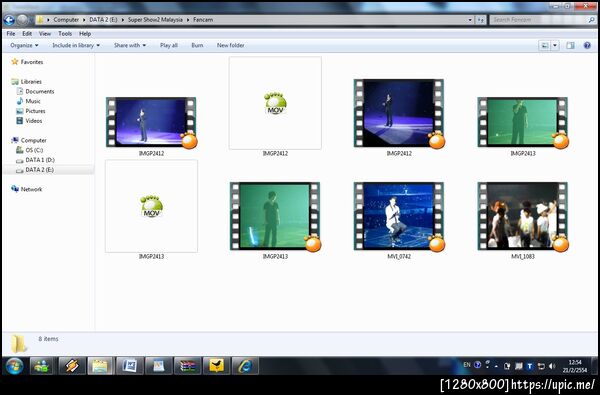Screen dimensions: 600x395
Task: Click the magnifier icon in search box
Action: click(592, 20)
